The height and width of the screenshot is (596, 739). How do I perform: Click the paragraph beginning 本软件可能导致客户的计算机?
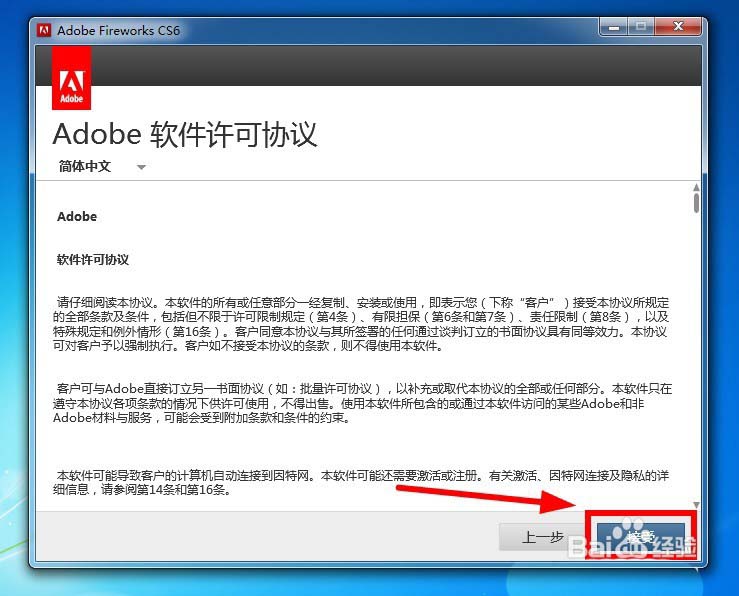361,482
